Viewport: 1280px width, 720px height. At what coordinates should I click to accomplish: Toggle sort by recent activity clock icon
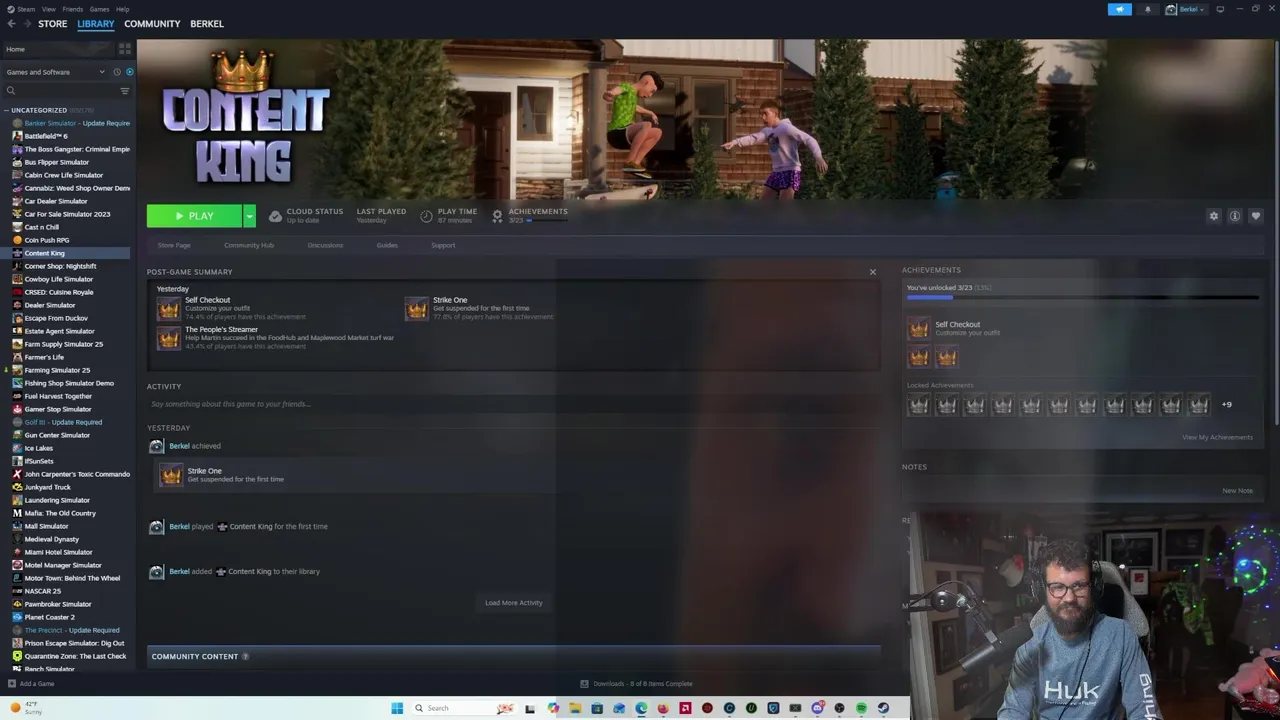[117, 72]
